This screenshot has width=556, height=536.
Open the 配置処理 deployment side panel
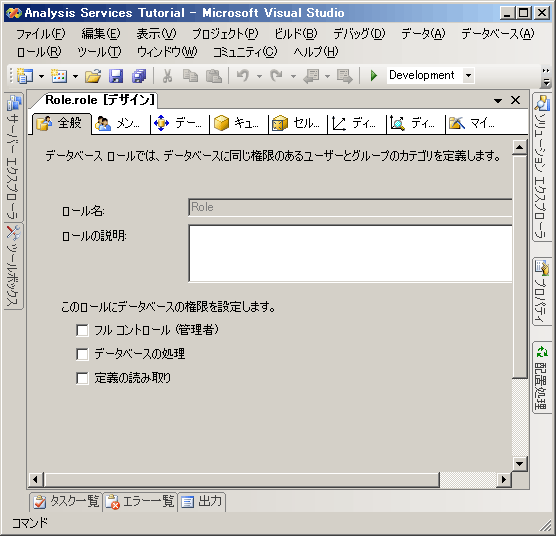(543, 377)
